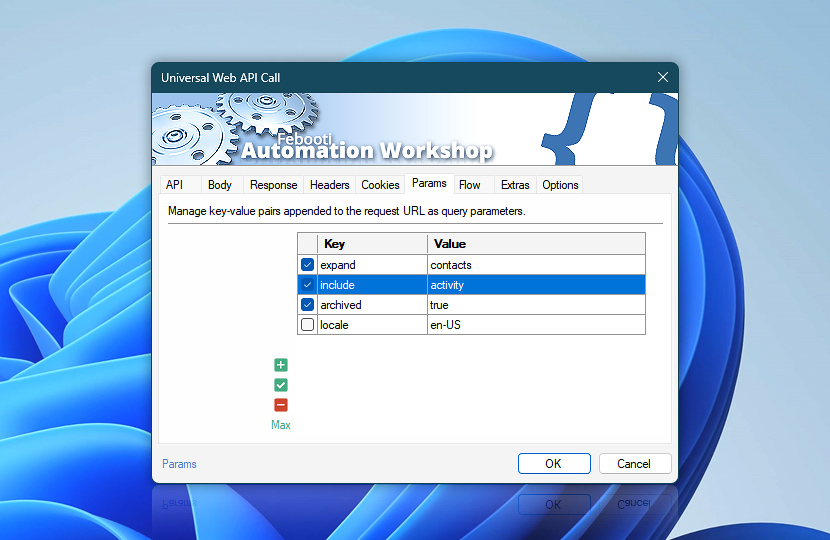Open the Response tab
Image resolution: width=830 pixels, height=540 pixels.
point(274,185)
